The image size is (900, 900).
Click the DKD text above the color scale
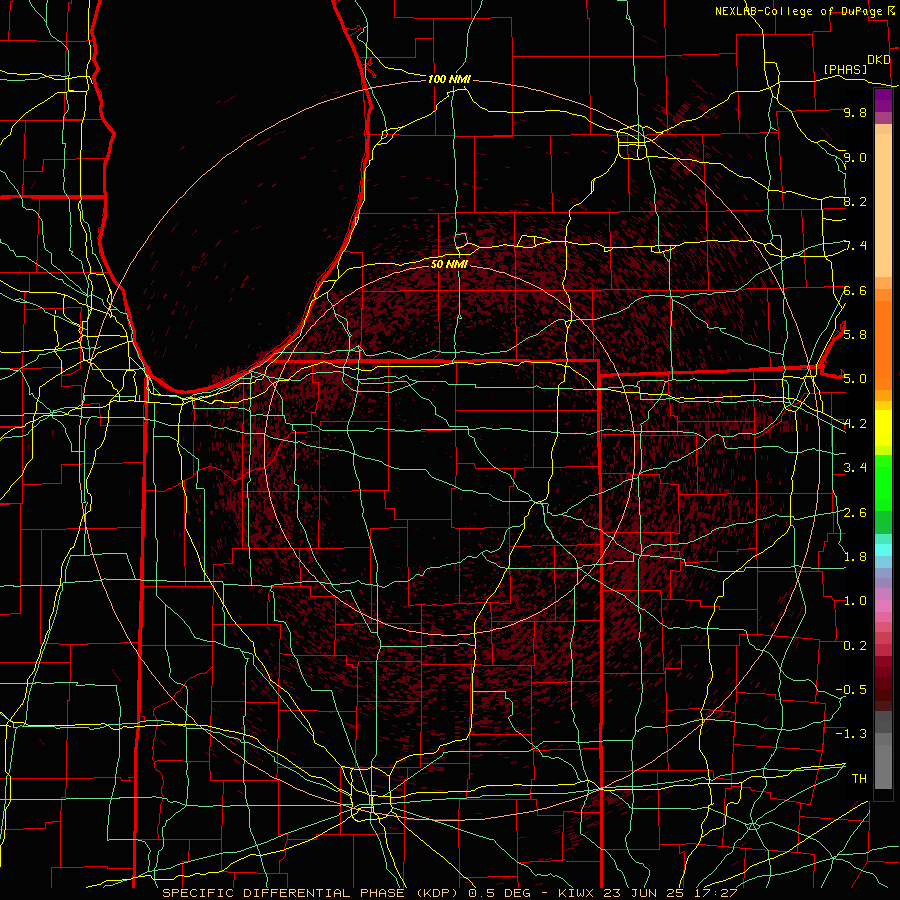pyautogui.click(x=879, y=60)
